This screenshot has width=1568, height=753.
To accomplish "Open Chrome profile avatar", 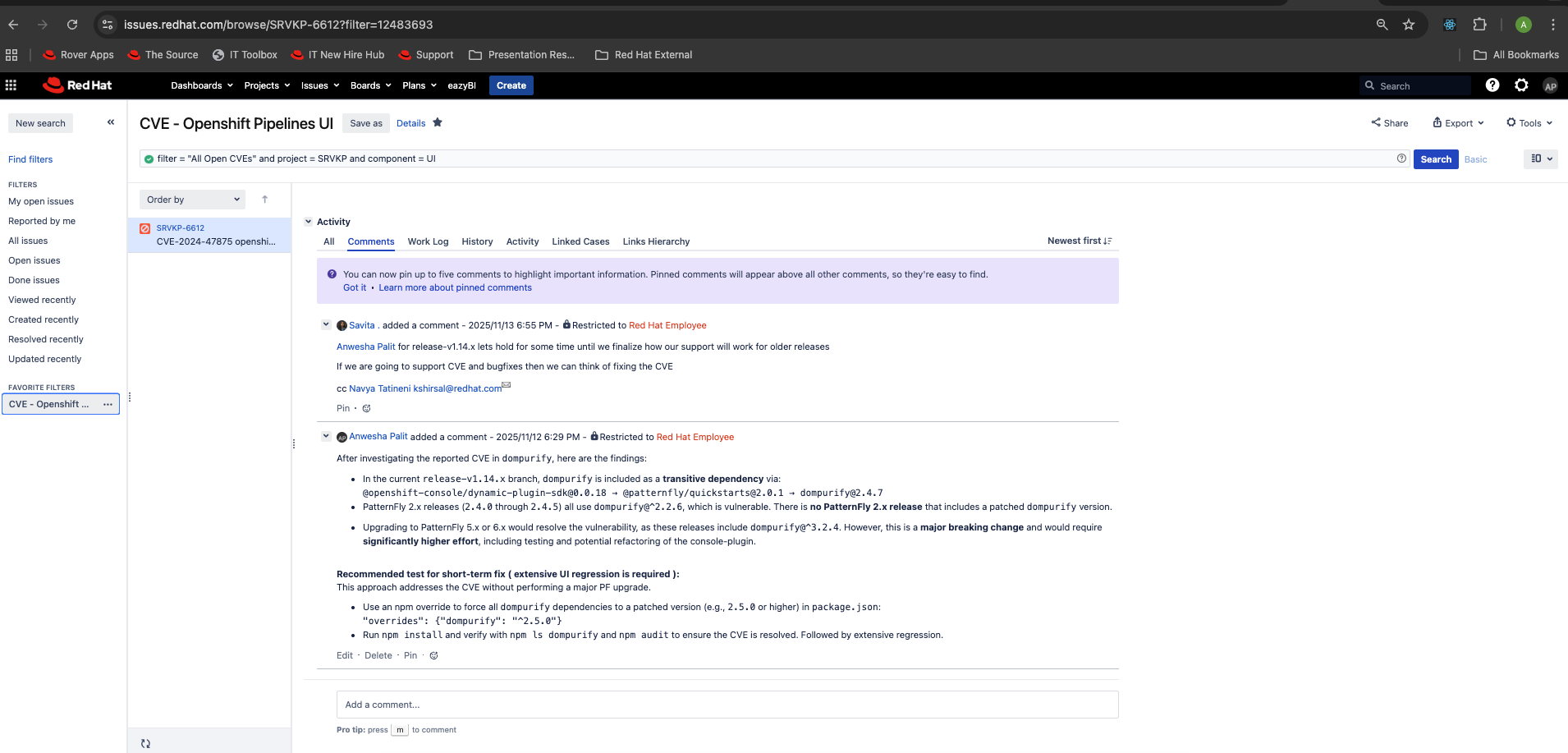I will [1524, 25].
